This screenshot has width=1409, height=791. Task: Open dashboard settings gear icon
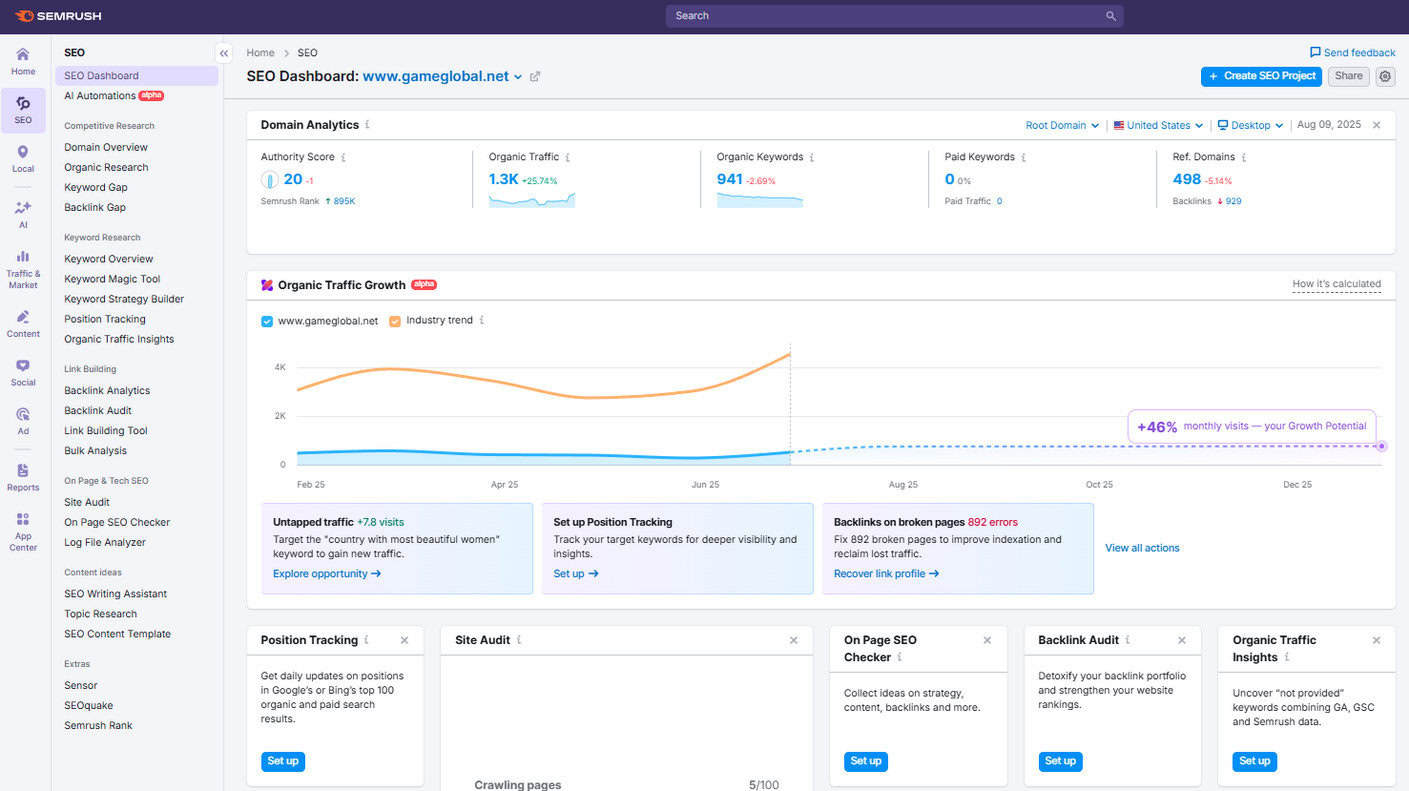(1385, 76)
